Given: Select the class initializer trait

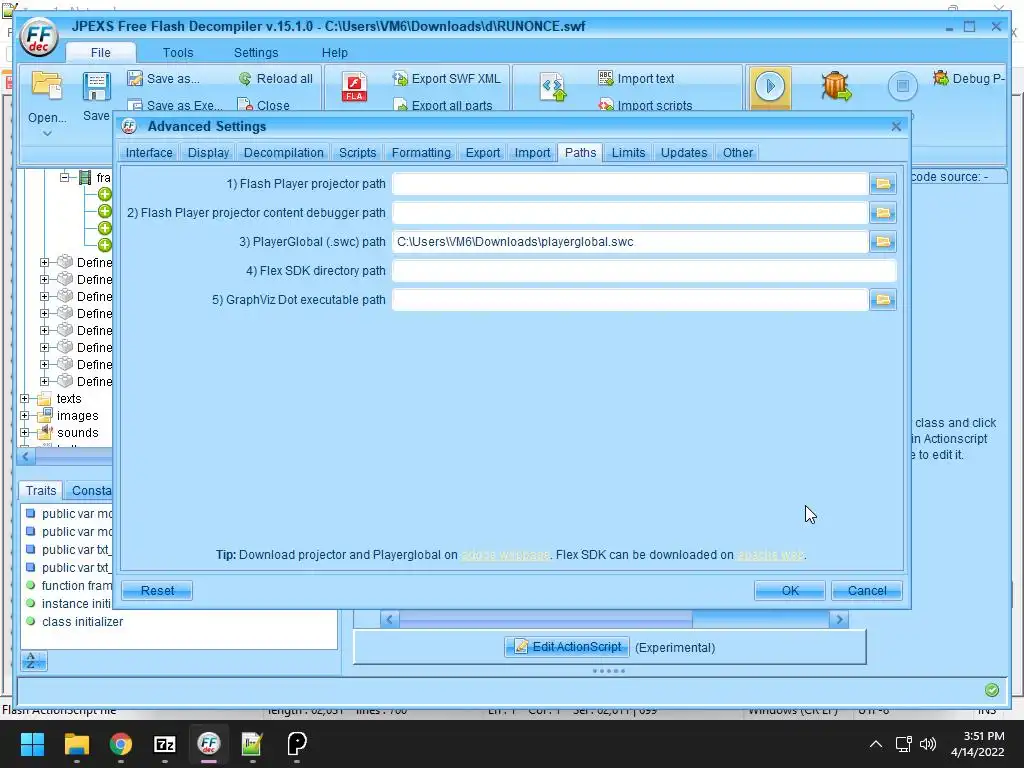Looking at the screenshot, I should pyautogui.click(x=82, y=622).
